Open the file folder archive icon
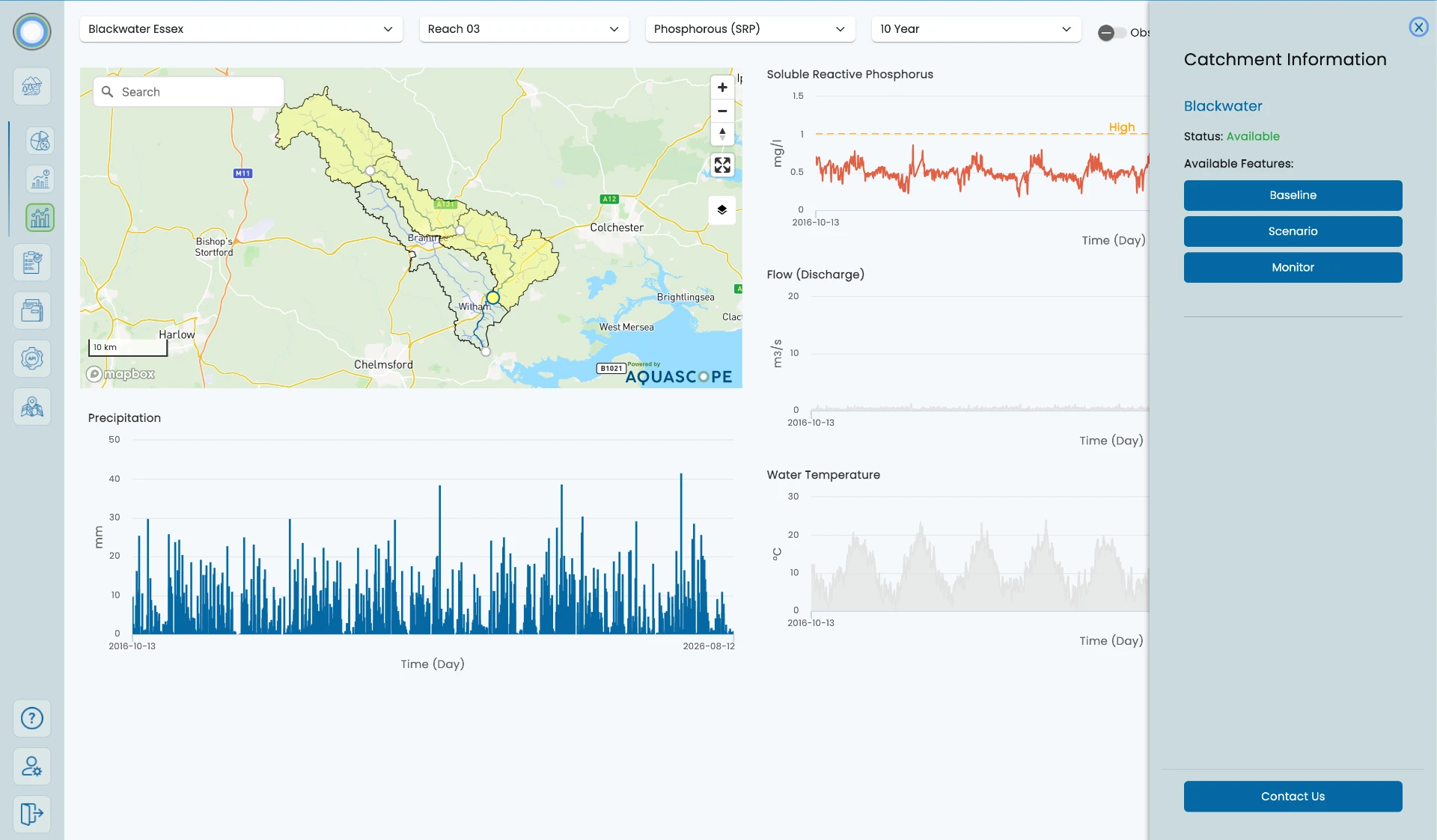The image size is (1437, 840). pyautogui.click(x=32, y=310)
